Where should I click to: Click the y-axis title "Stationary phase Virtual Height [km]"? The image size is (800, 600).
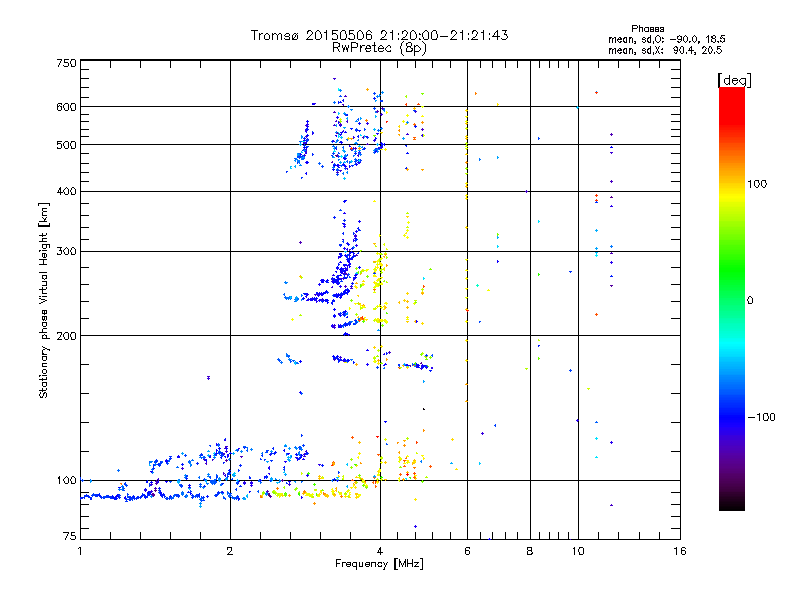[x=43, y=300]
